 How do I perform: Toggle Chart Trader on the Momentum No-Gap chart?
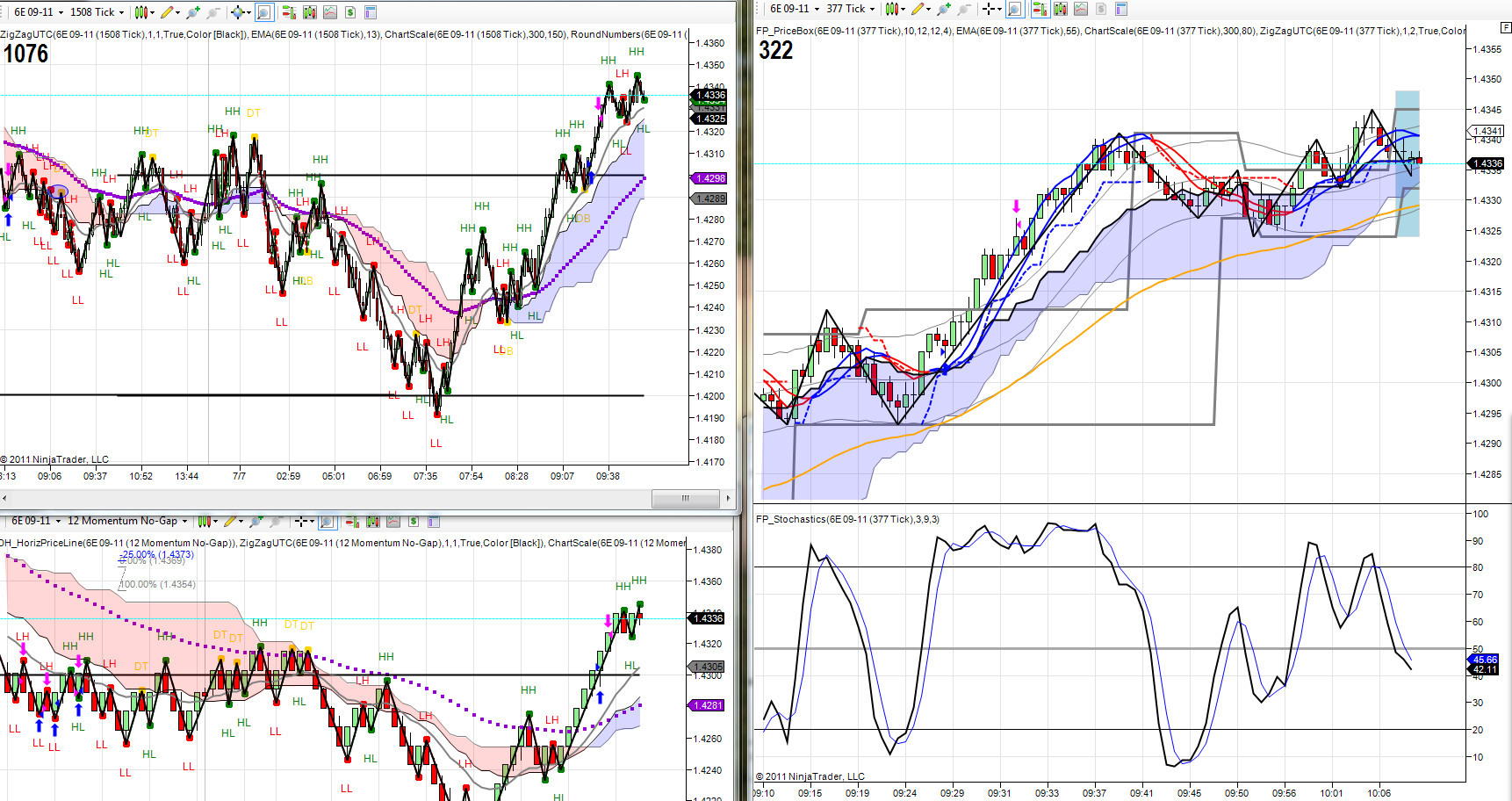coord(352,521)
